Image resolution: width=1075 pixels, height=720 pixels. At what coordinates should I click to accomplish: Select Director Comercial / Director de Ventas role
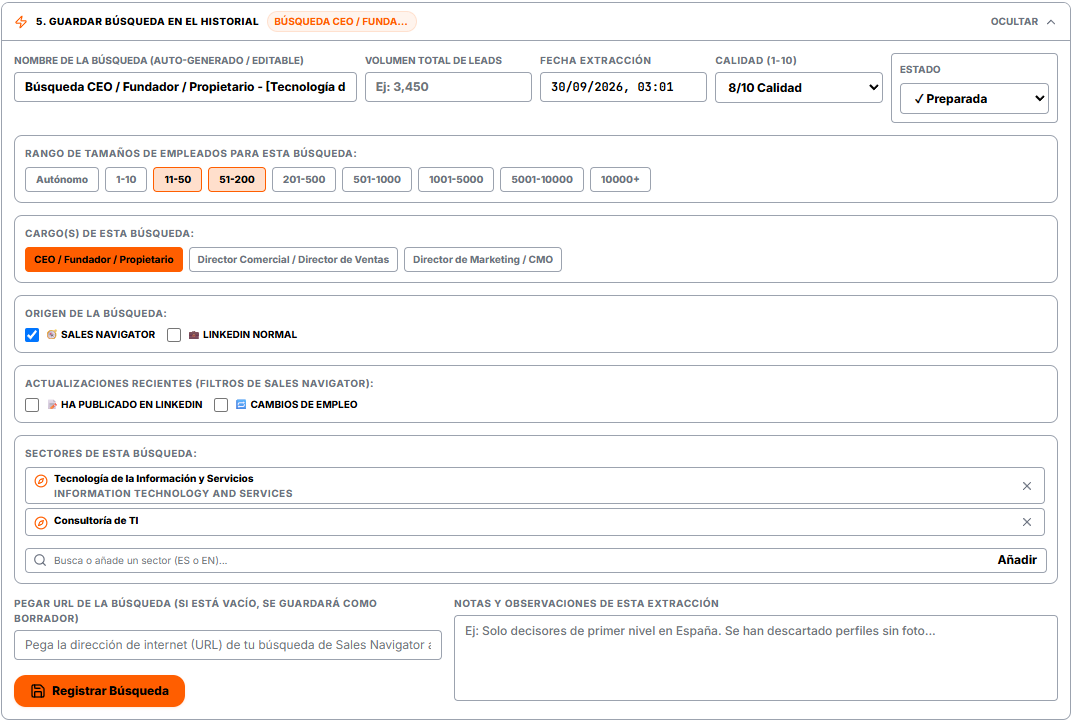point(293,260)
